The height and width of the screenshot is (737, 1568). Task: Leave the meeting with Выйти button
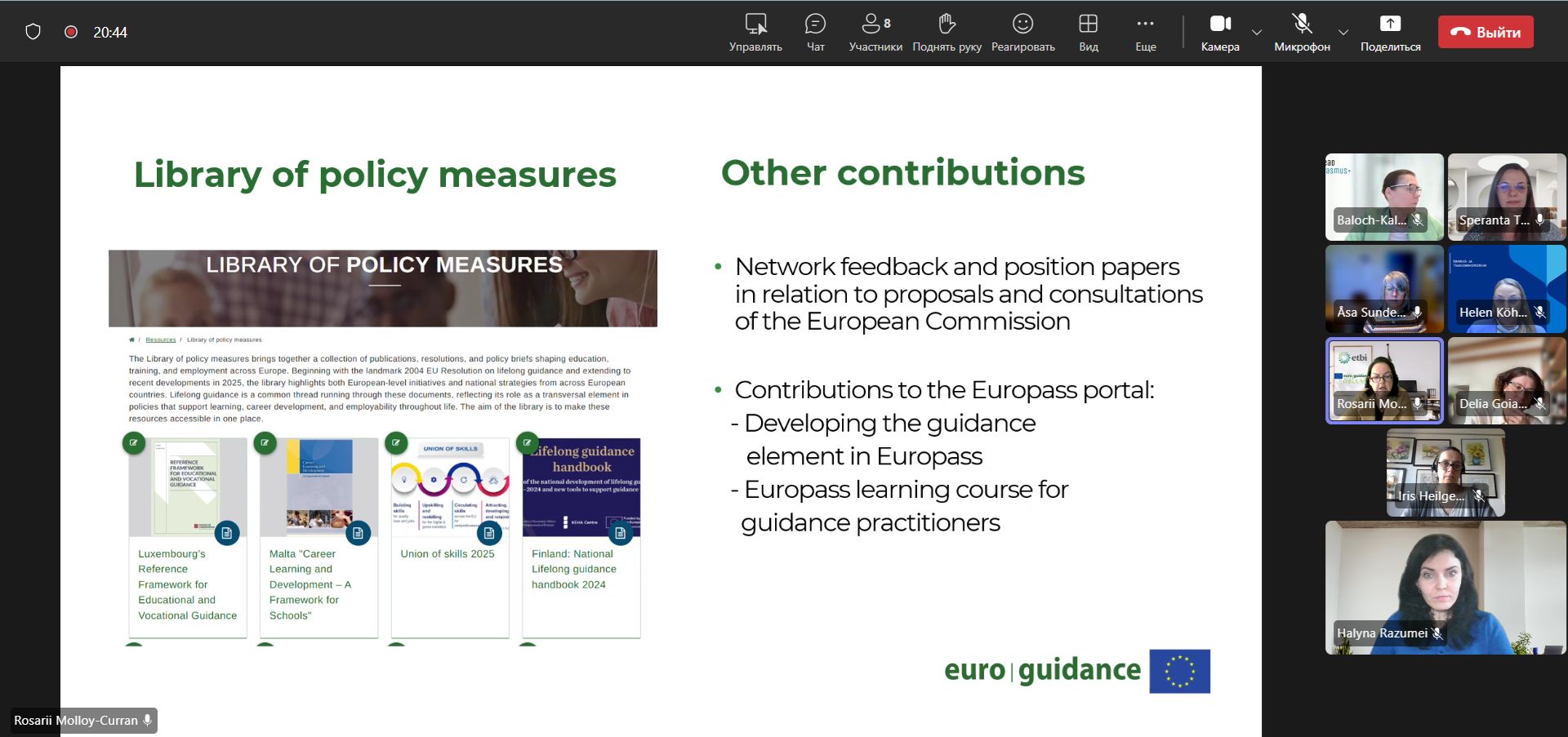click(x=1485, y=33)
